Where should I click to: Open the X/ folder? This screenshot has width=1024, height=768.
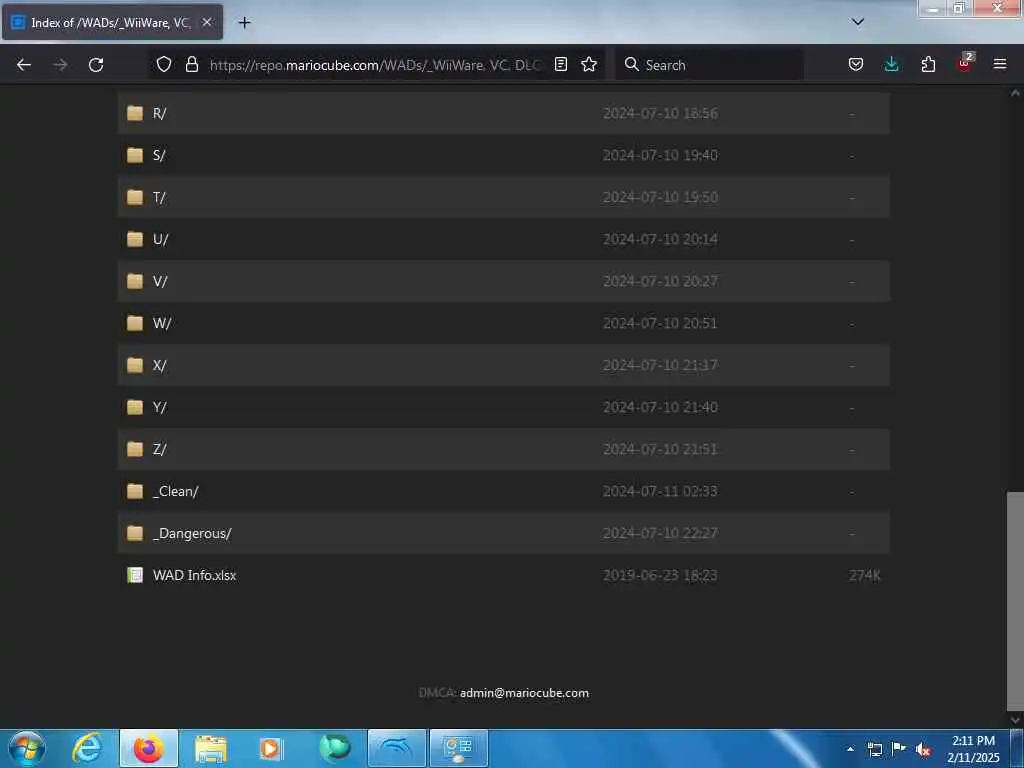click(160, 365)
